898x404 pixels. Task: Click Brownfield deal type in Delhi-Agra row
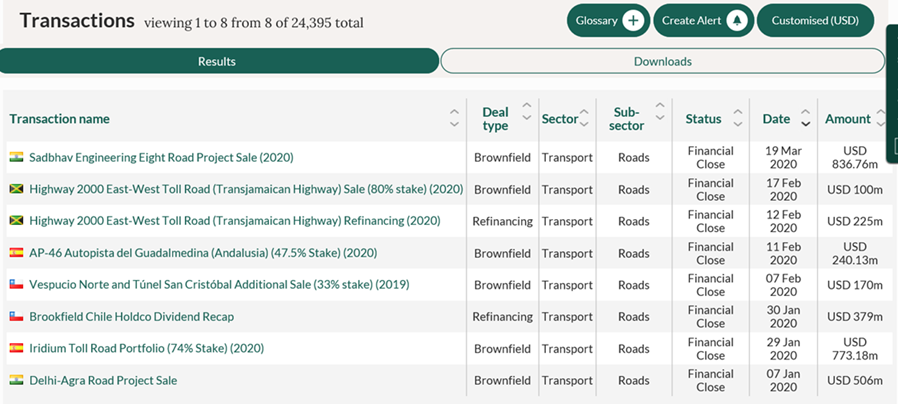pyautogui.click(x=502, y=381)
